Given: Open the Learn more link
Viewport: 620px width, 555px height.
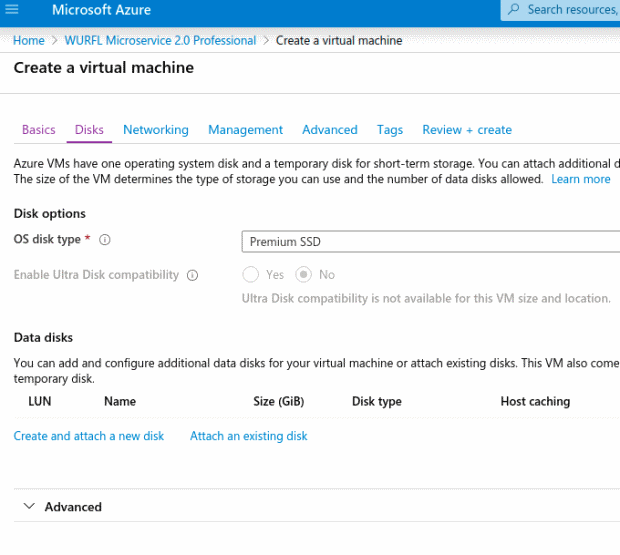Looking at the screenshot, I should [x=580, y=179].
